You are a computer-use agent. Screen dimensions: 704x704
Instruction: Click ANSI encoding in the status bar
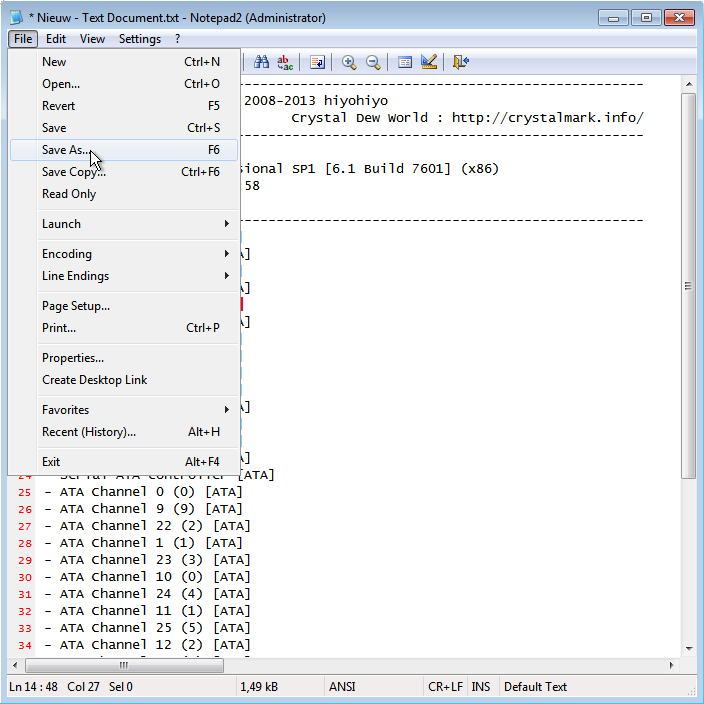click(342, 687)
